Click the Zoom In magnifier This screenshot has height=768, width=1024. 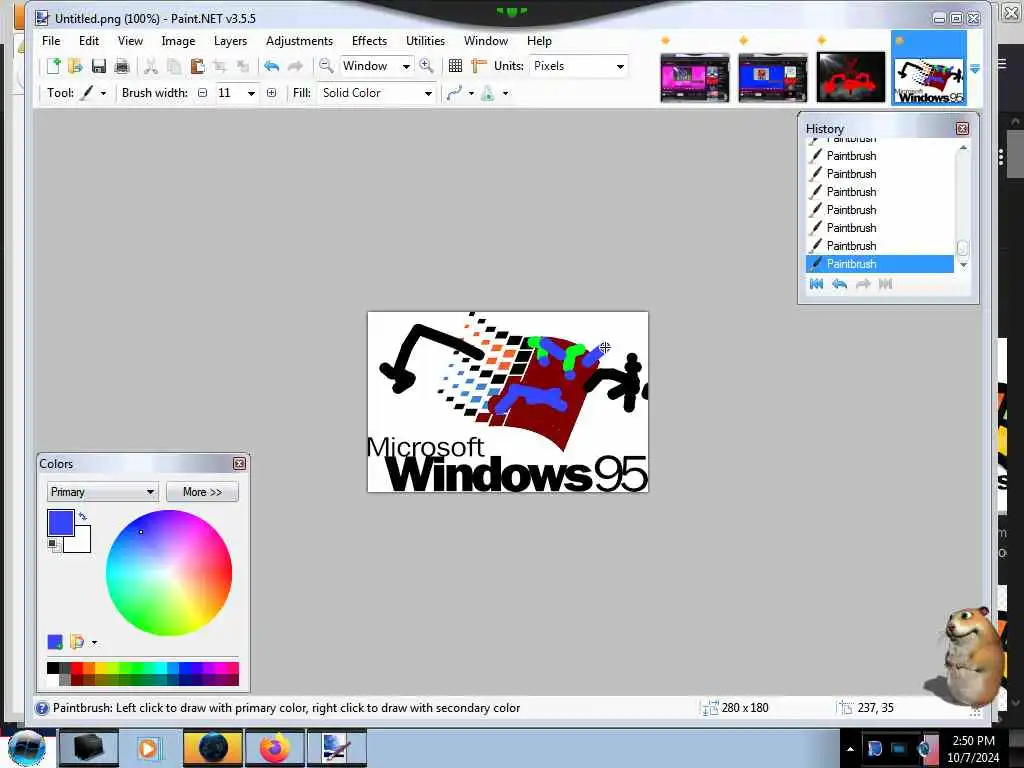tap(426, 65)
